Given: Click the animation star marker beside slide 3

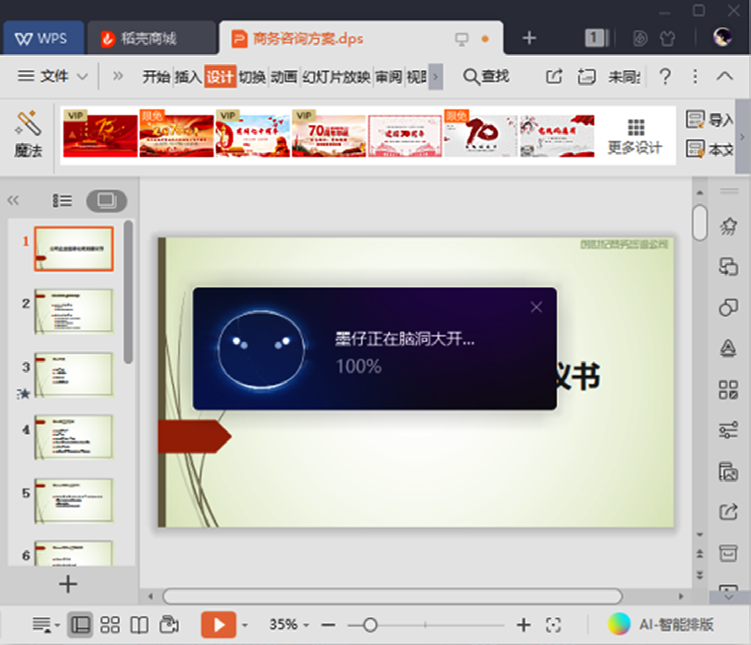Looking at the screenshot, I should (x=23, y=394).
